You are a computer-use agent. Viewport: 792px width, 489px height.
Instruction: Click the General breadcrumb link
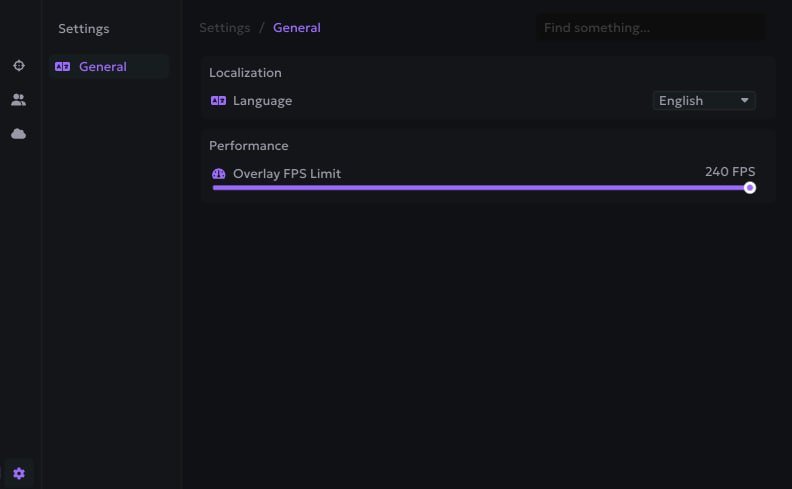point(296,28)
